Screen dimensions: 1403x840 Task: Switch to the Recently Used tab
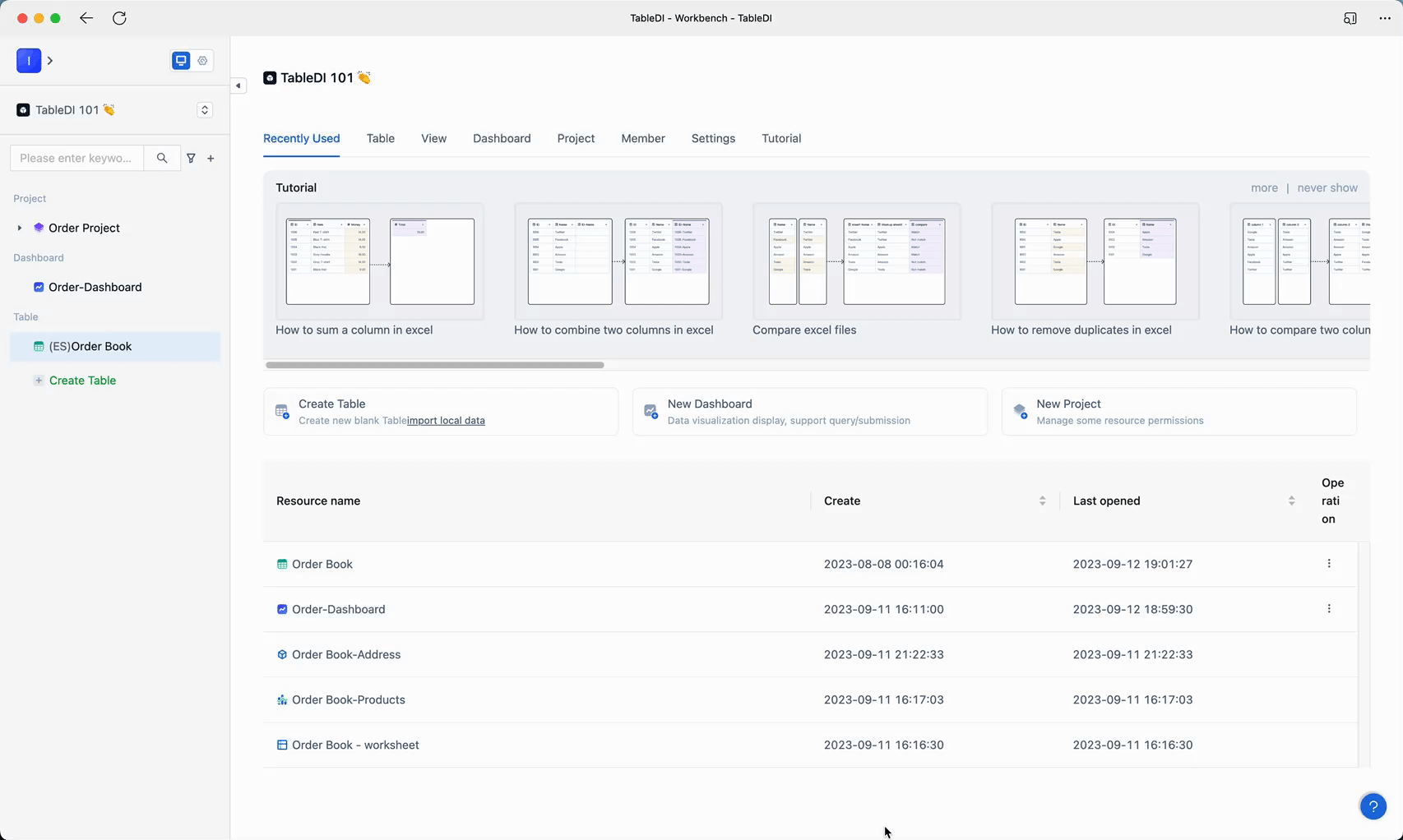(301, 138)
